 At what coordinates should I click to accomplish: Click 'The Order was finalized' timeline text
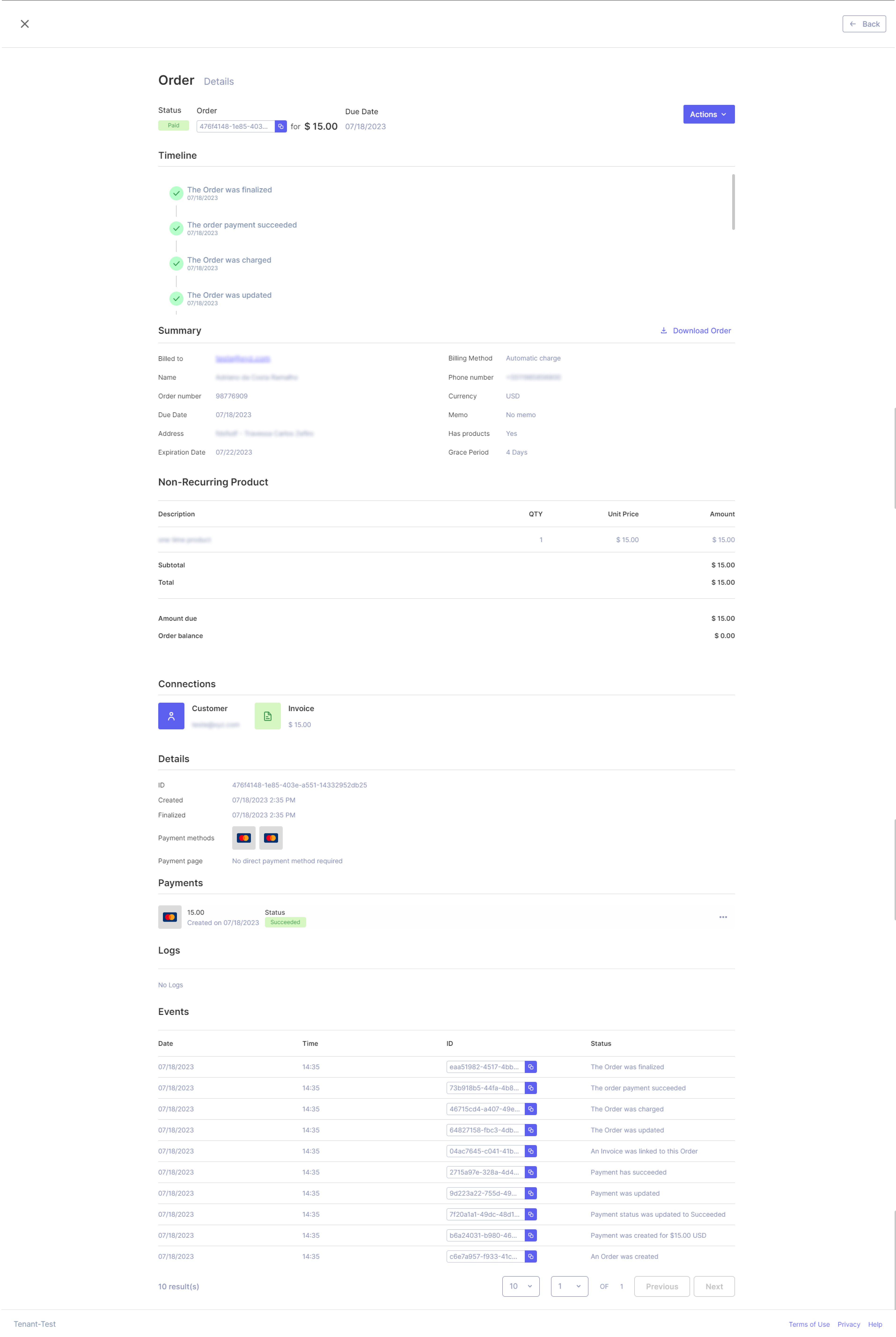pos(229,190)
